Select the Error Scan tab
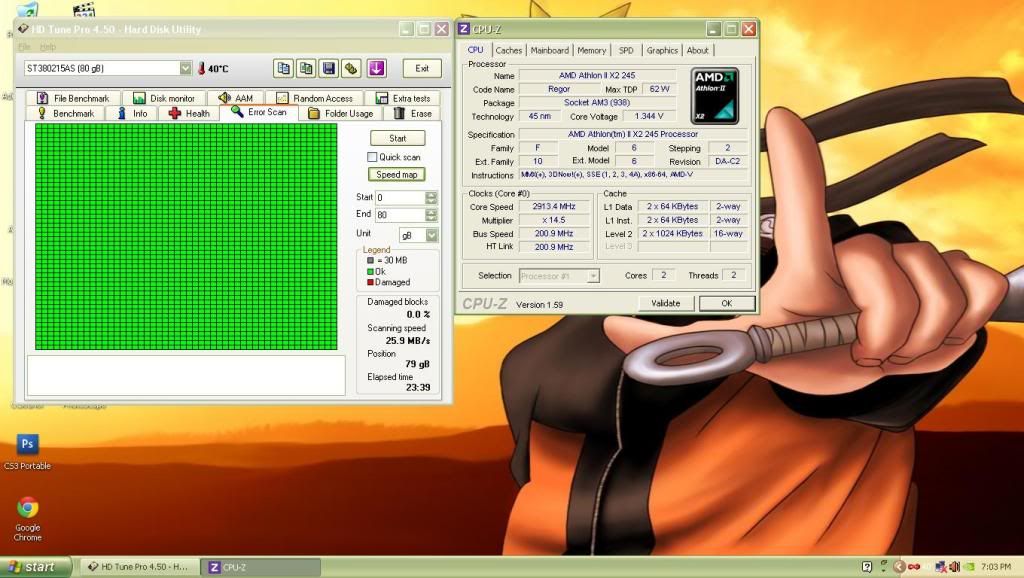This screenshot has height=578, width=1024. click(x=259, y=112)
